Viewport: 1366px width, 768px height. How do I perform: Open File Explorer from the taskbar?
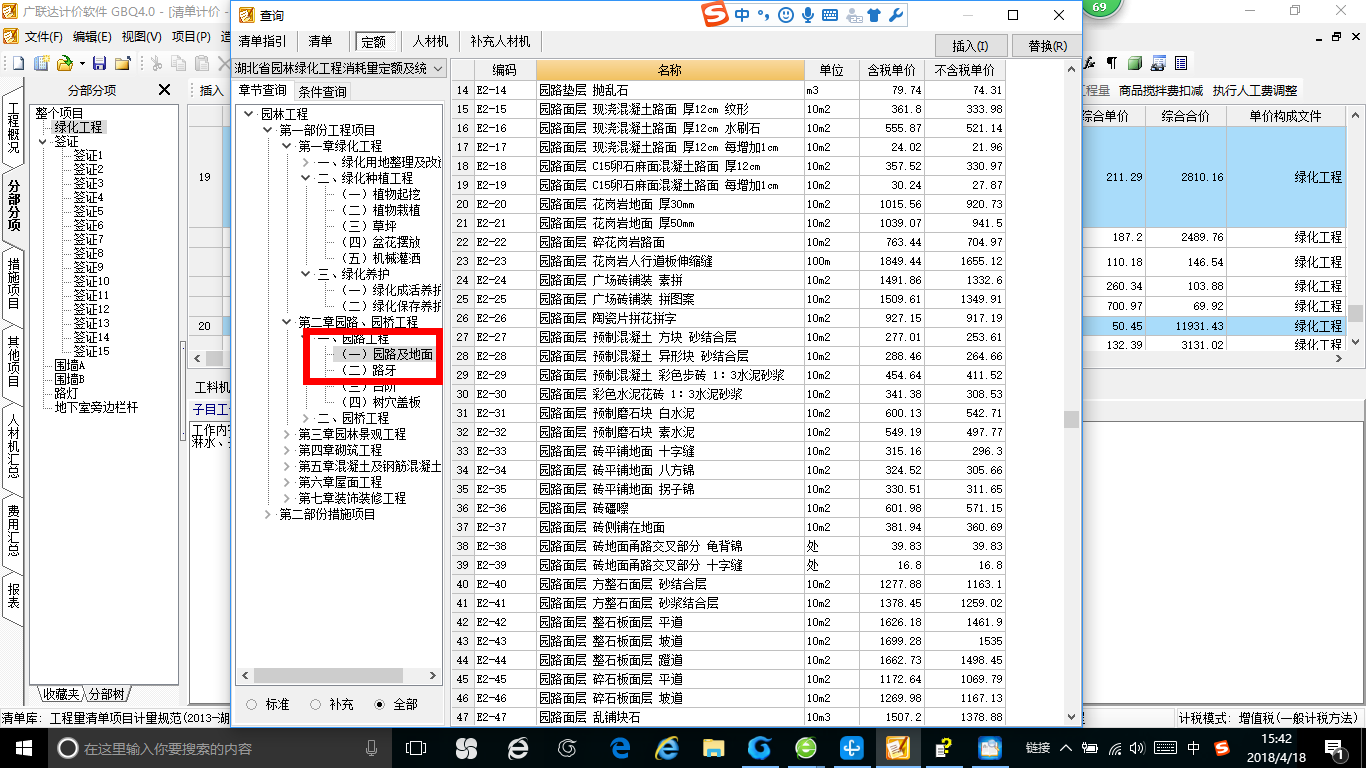coord(713,747)
